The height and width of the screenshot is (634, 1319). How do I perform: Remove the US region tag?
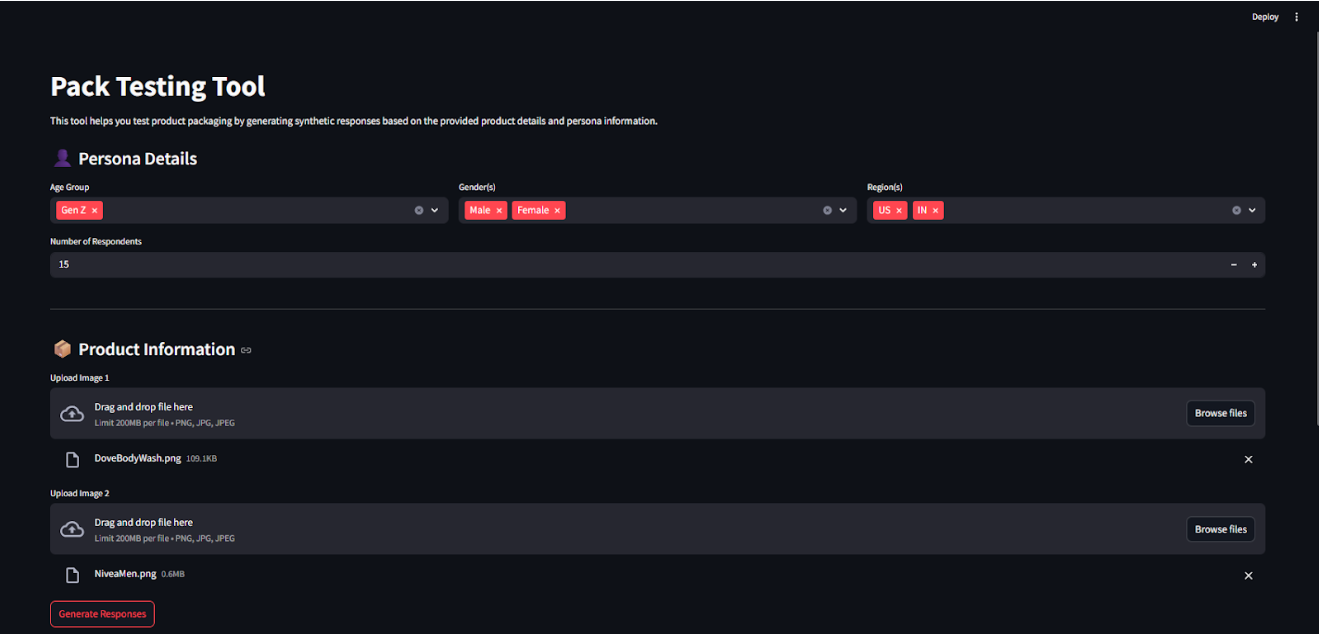[899, 210]
